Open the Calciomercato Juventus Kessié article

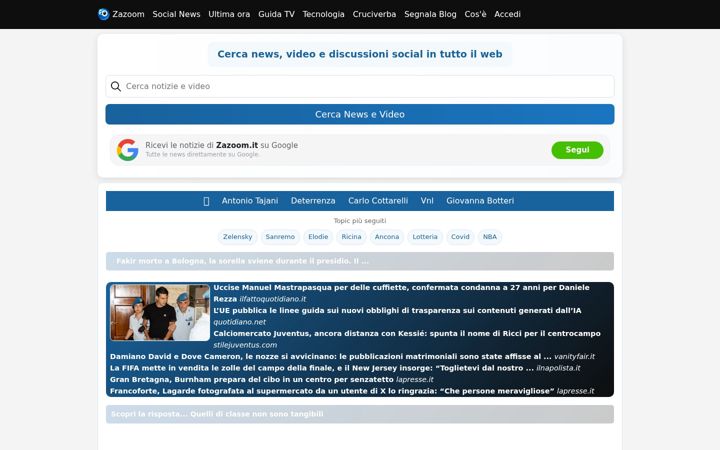pos(407,334)
